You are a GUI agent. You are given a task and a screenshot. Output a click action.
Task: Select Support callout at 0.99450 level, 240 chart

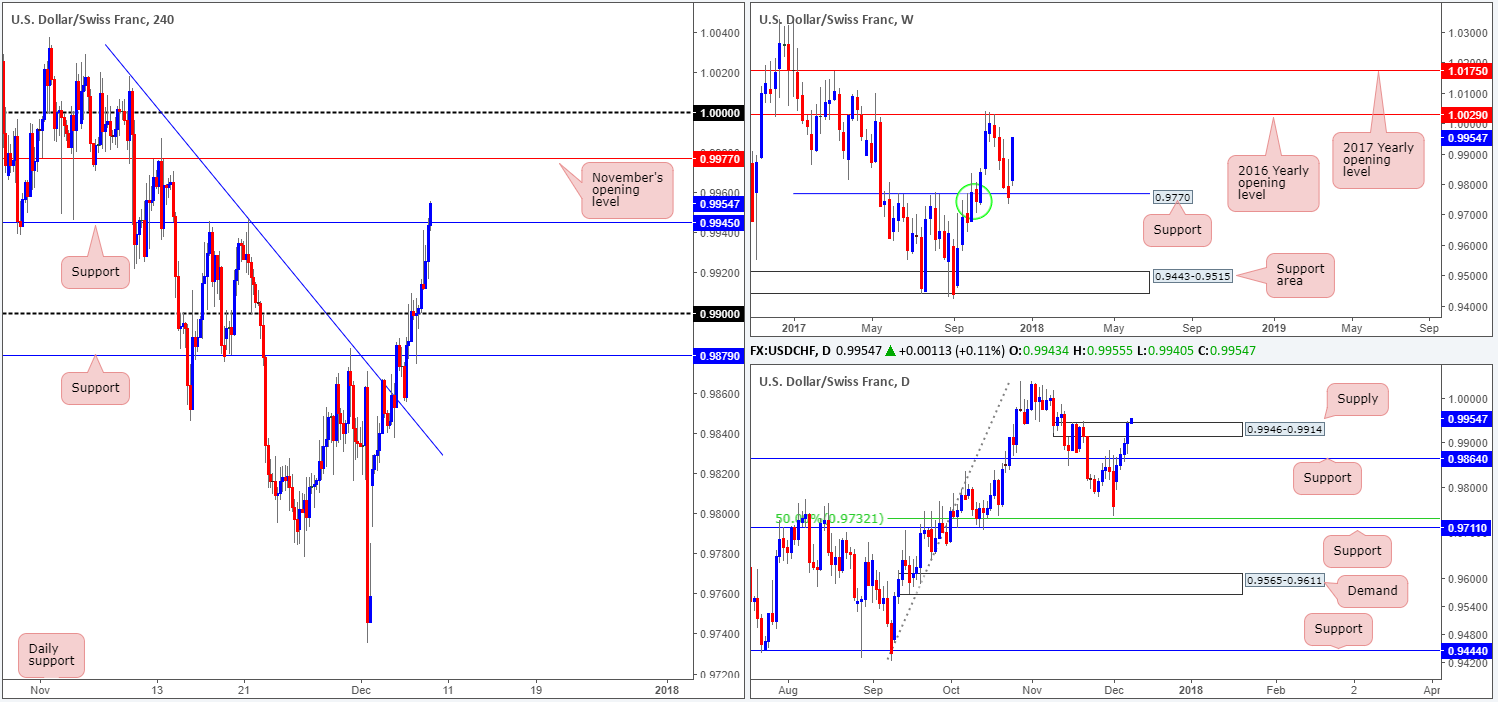95,272
